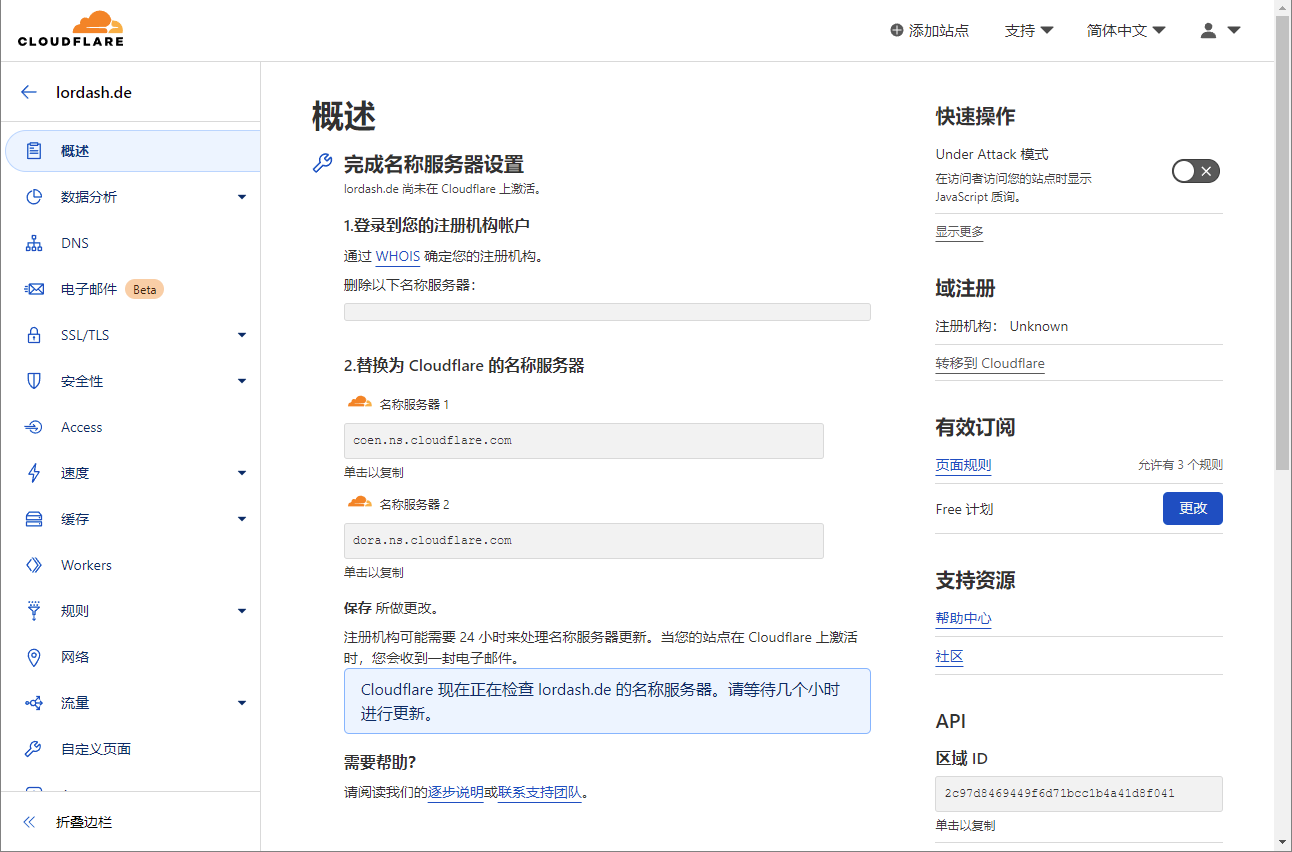Expand the 安全性 sidebar arrow
The width and height of the screenshot is (1292, 852).
pos(242,381)
